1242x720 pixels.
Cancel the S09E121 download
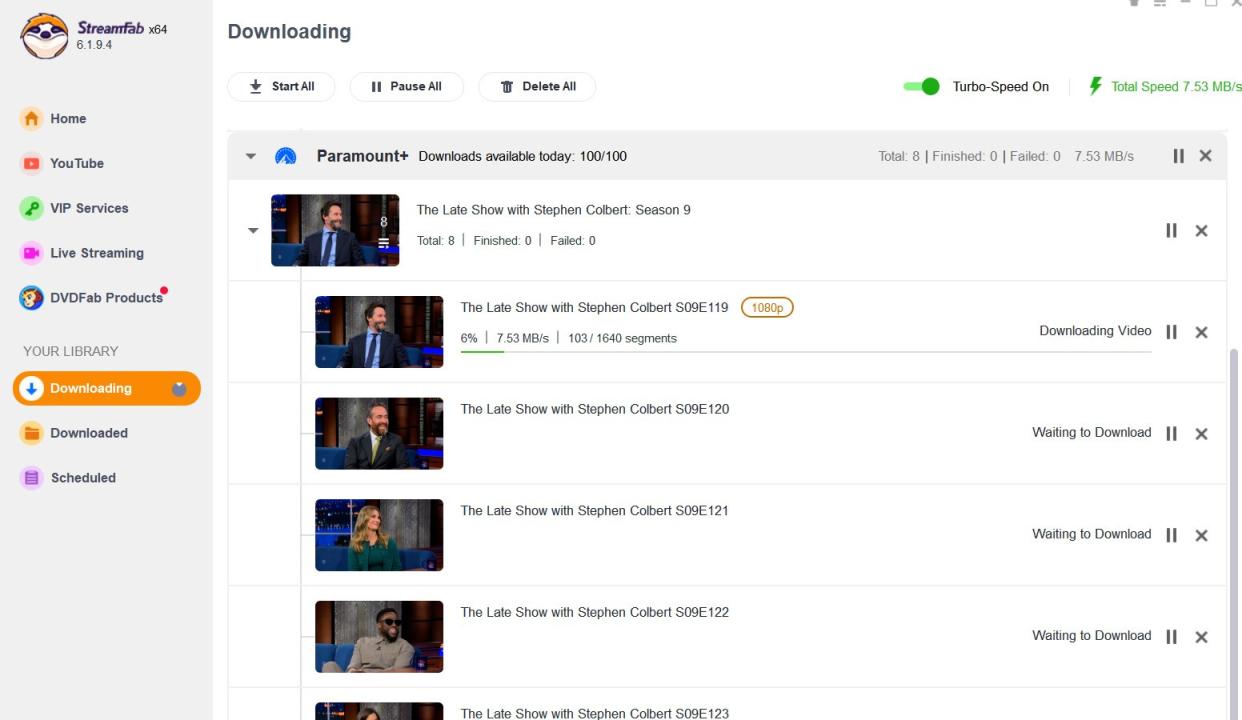point(1202,535)
